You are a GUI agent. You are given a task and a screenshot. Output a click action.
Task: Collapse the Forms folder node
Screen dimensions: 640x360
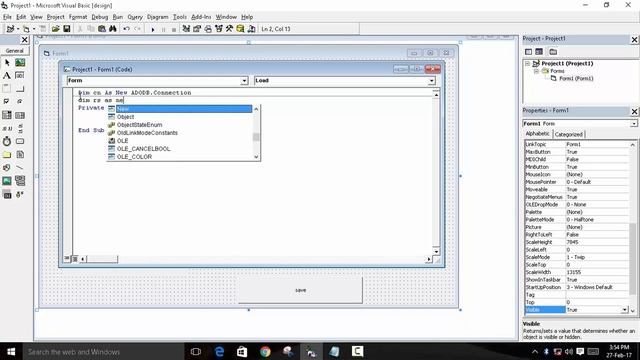536,71
